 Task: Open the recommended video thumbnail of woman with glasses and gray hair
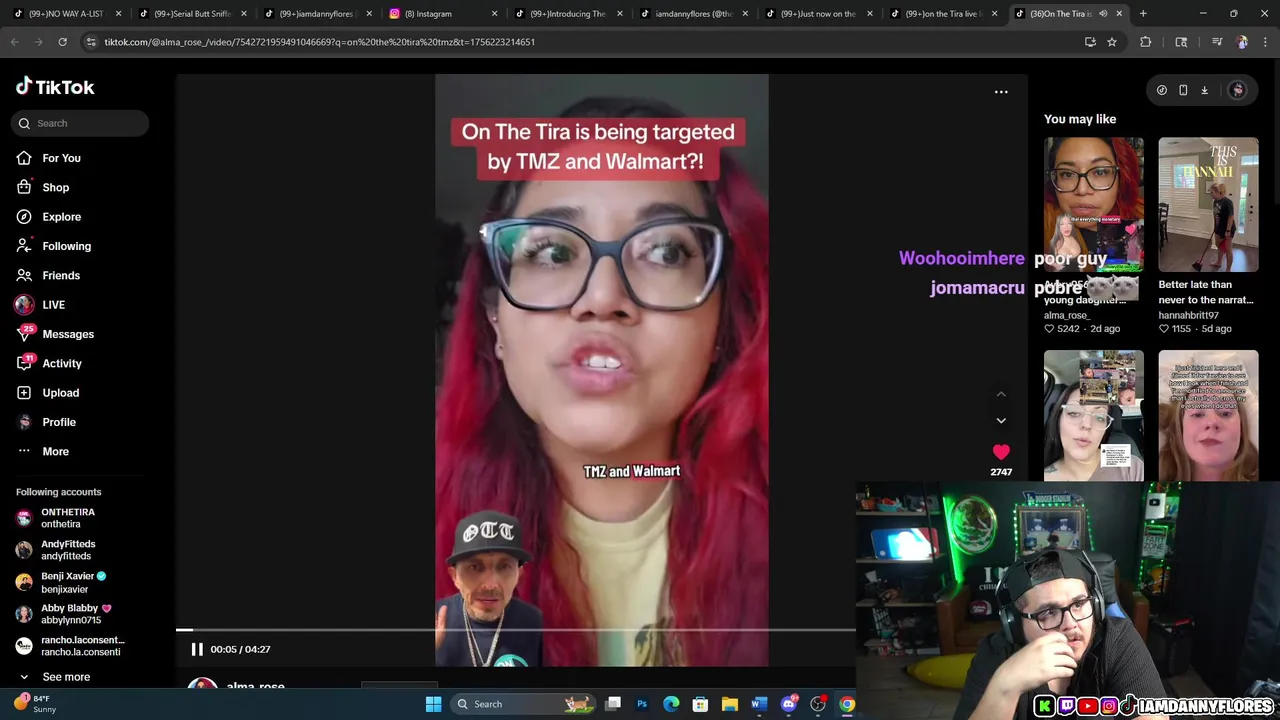click(x=1094, y=415)
